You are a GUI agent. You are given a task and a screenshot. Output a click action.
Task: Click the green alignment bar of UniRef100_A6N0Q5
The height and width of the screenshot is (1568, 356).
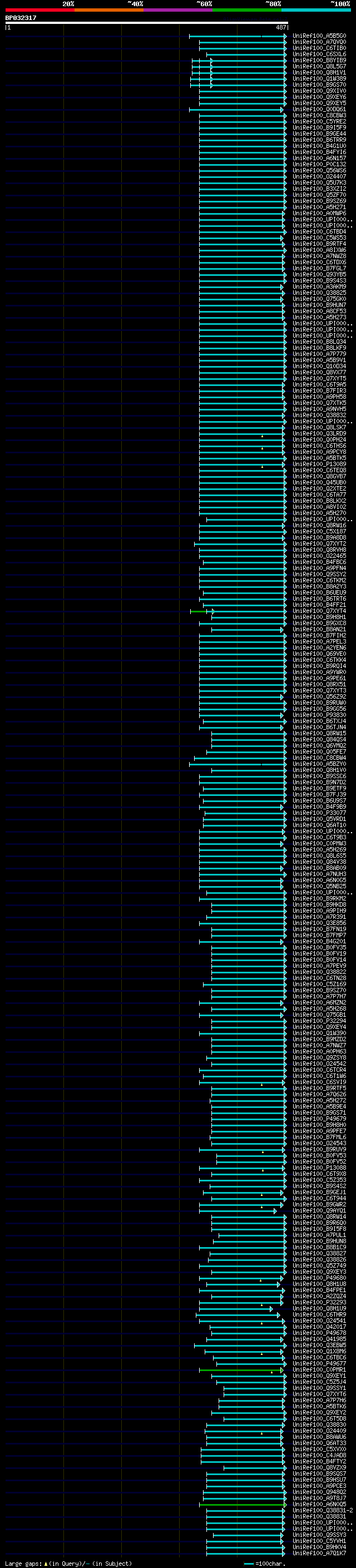[x=243, y=1505]
